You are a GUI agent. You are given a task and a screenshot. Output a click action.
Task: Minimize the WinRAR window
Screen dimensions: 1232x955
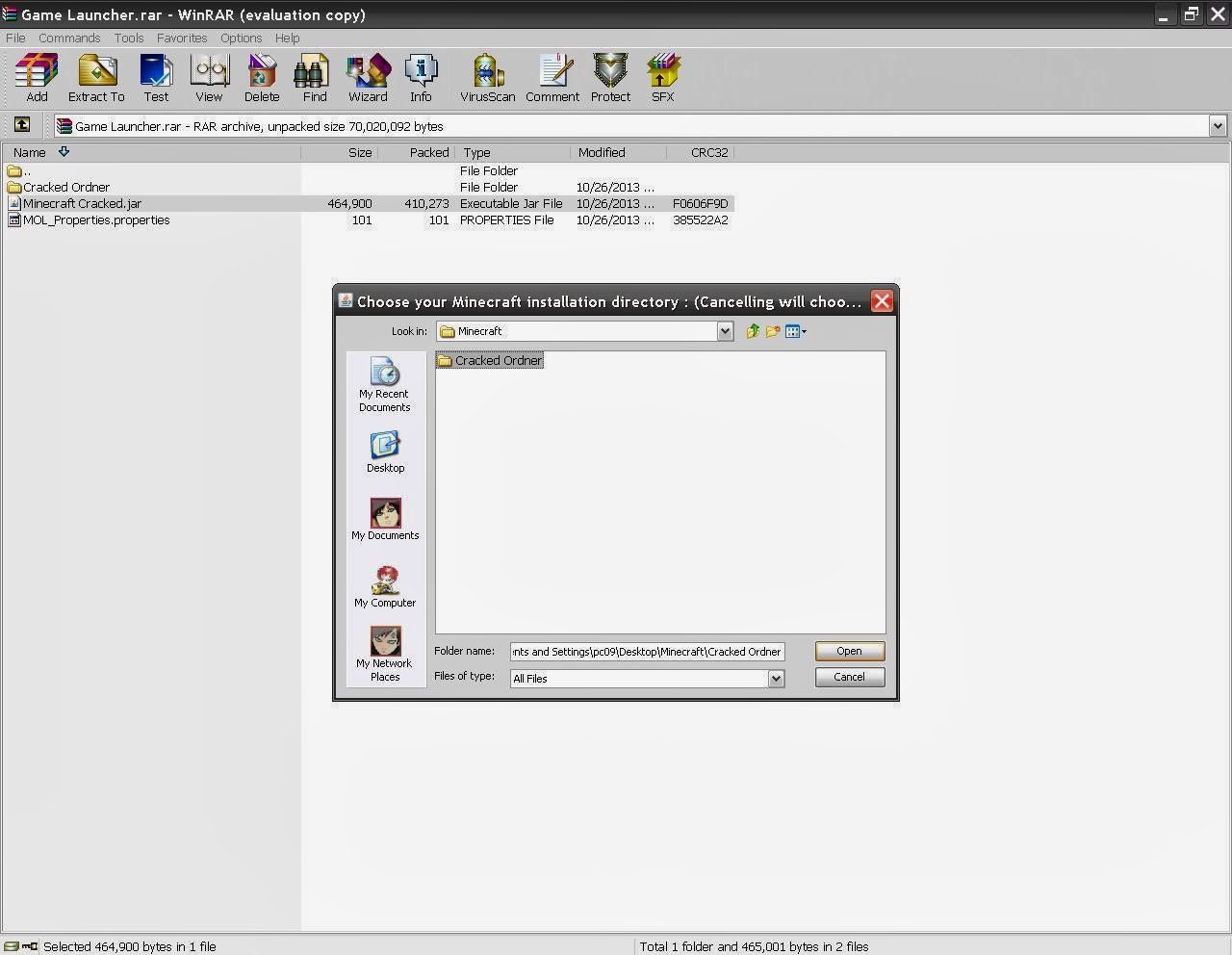1164,14
